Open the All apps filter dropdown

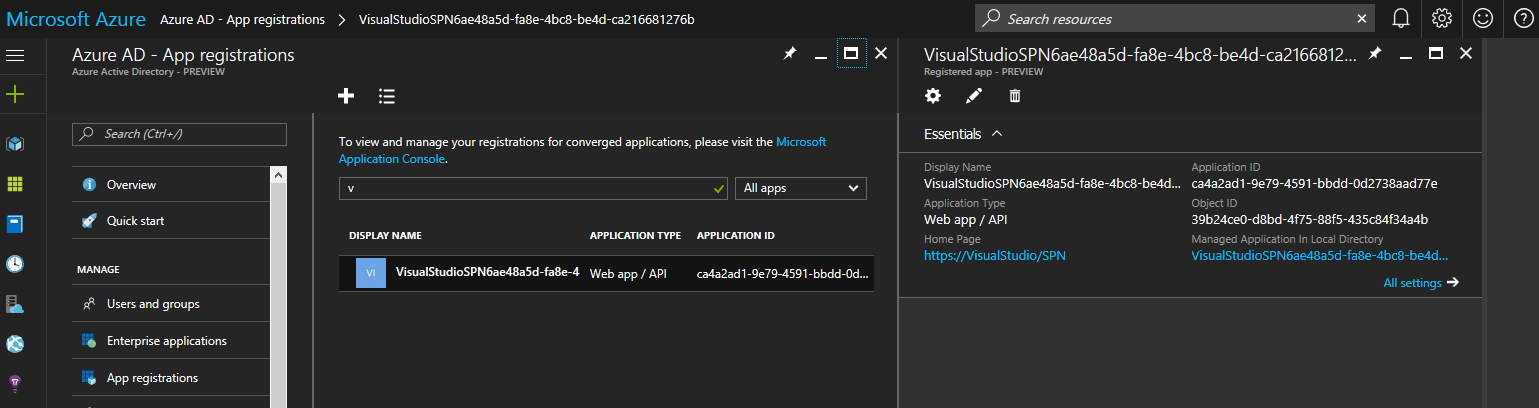801,188
